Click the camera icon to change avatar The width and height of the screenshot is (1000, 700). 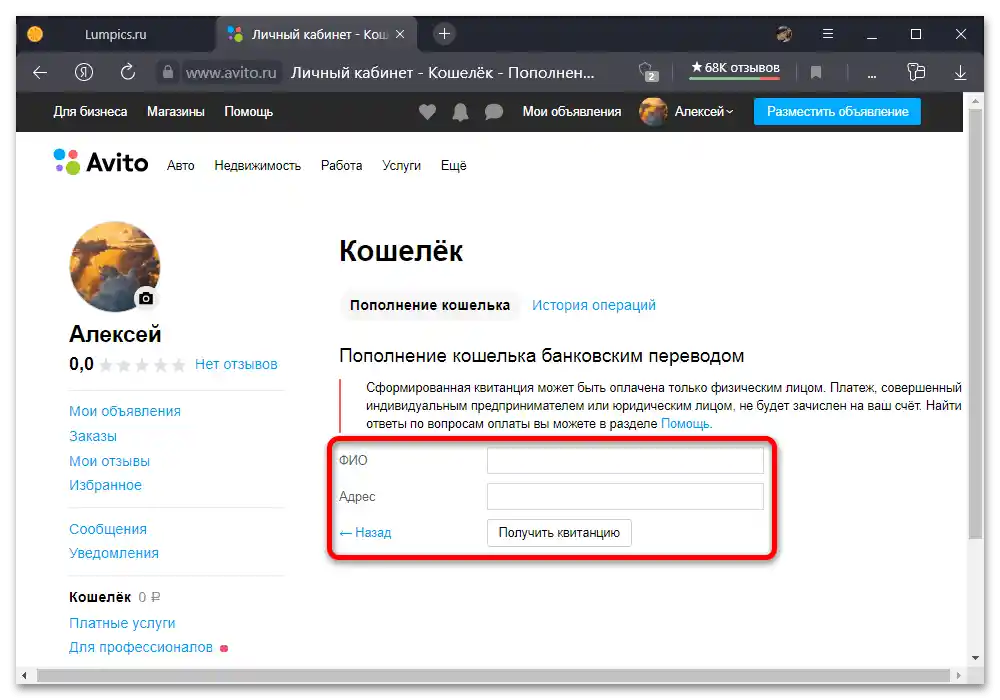pyautogui.click(x=146, y=298)
